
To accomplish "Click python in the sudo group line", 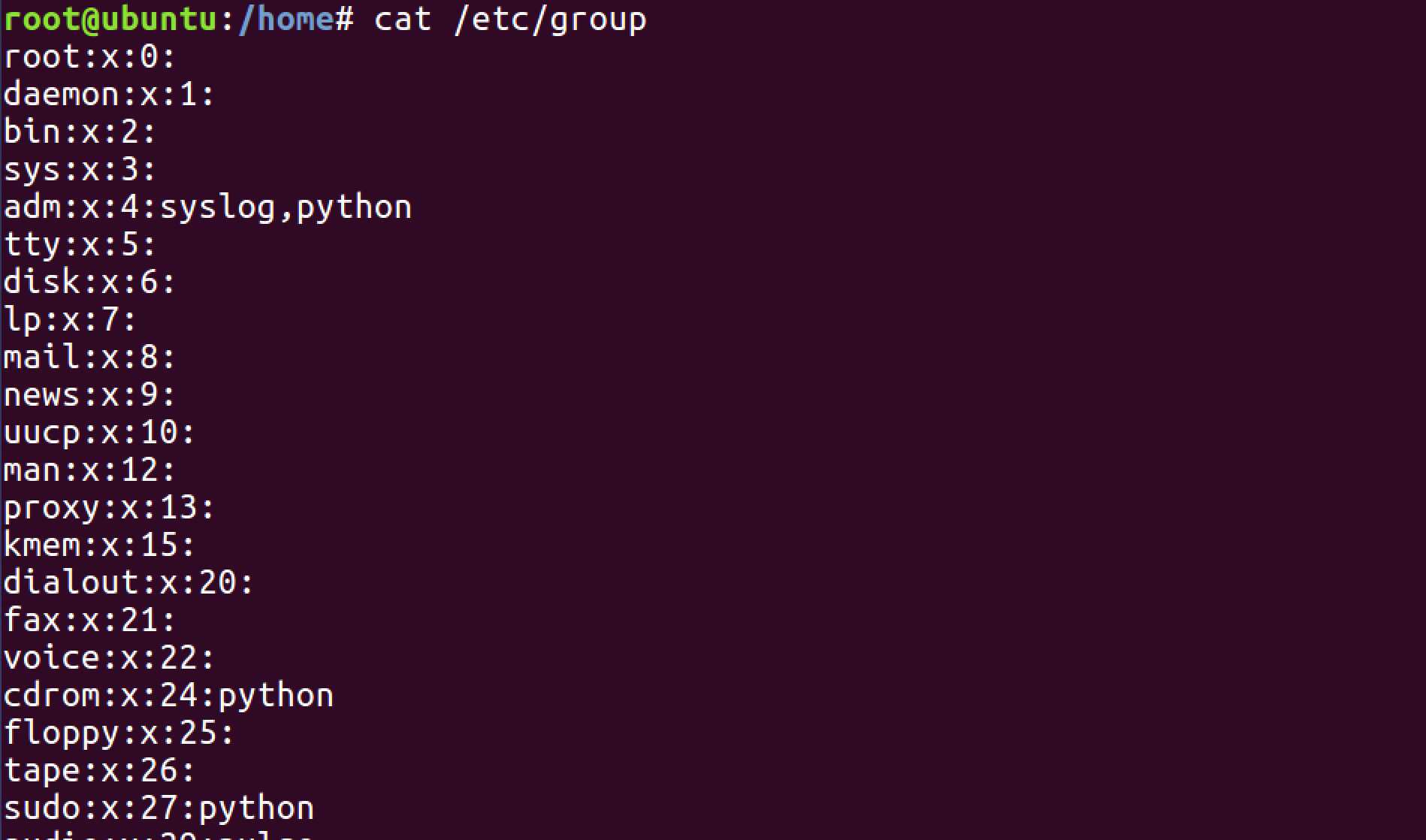I will [x=256, y=808].
